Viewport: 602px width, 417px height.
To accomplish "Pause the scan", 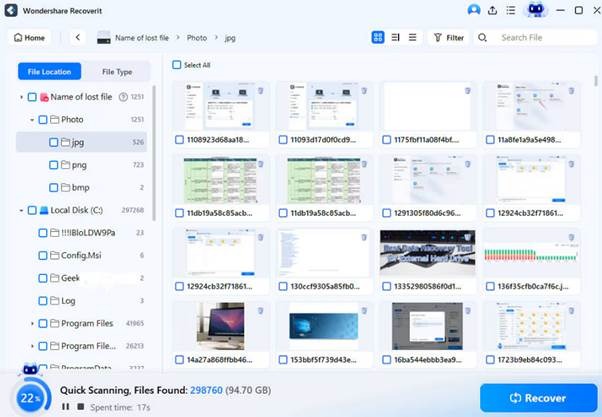I will (66, 406).
